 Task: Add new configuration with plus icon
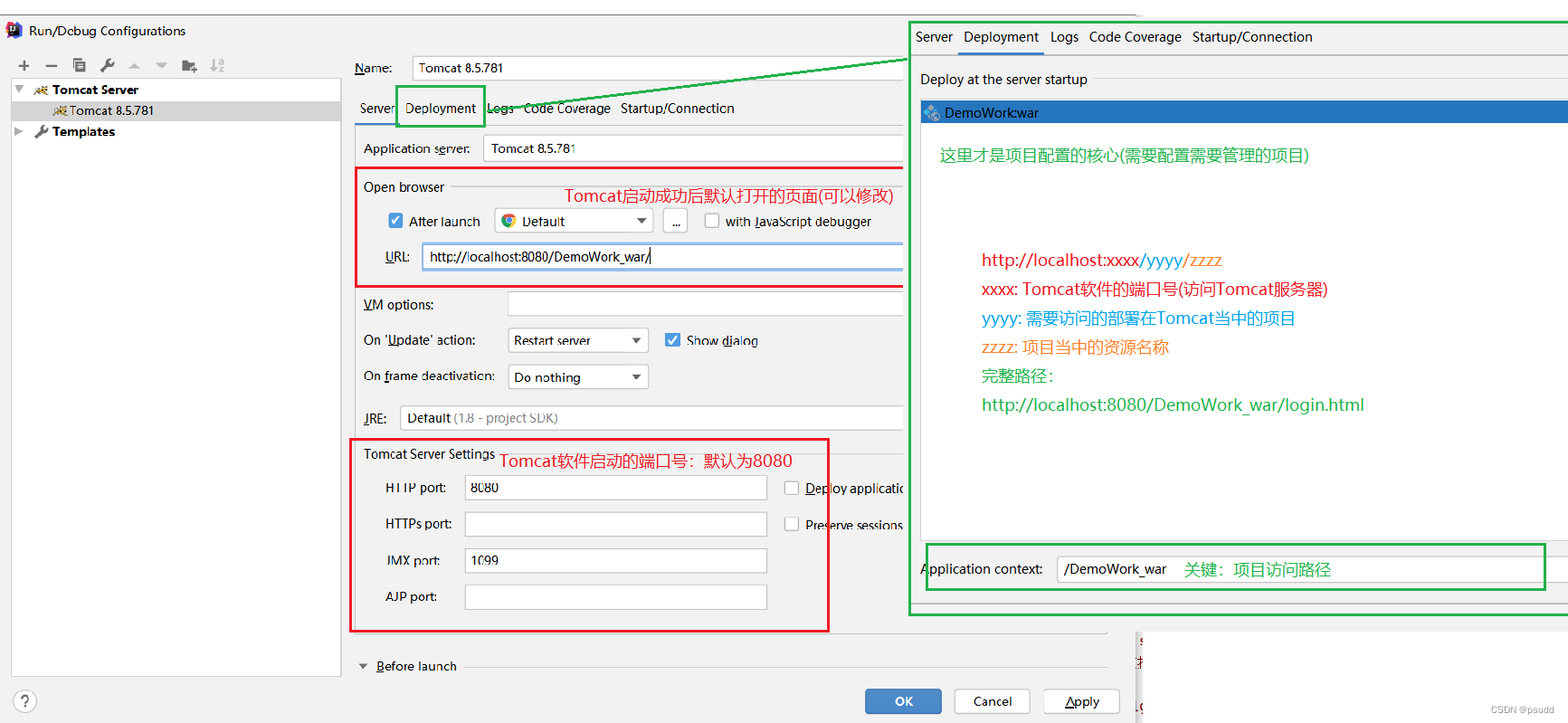[24, 65]
